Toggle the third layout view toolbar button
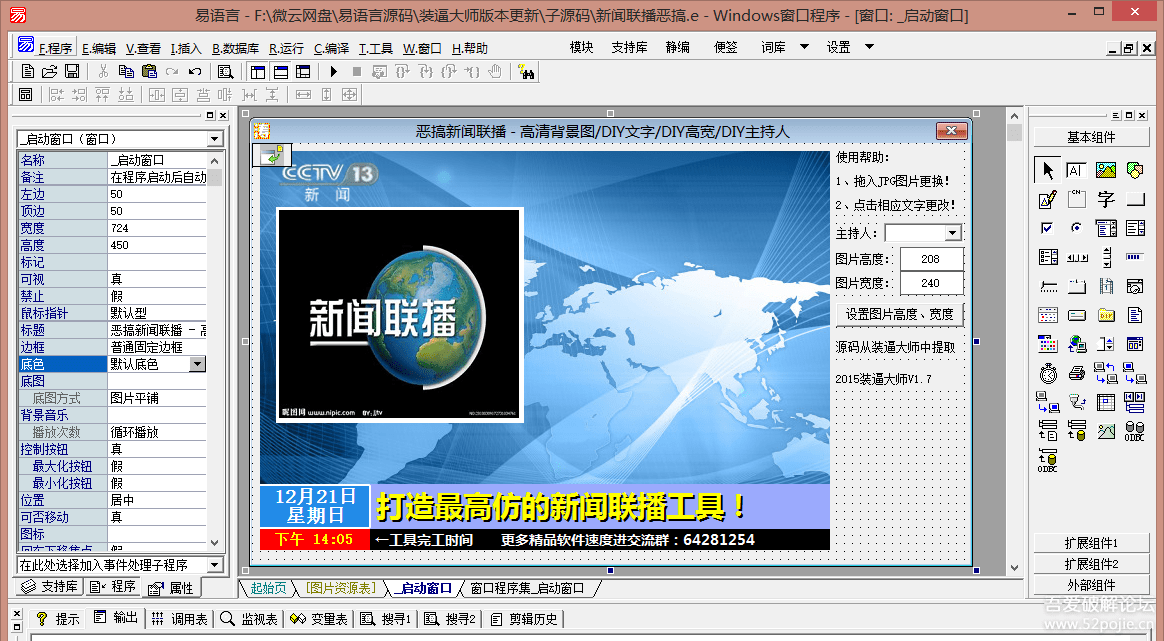 click(303, 72)
